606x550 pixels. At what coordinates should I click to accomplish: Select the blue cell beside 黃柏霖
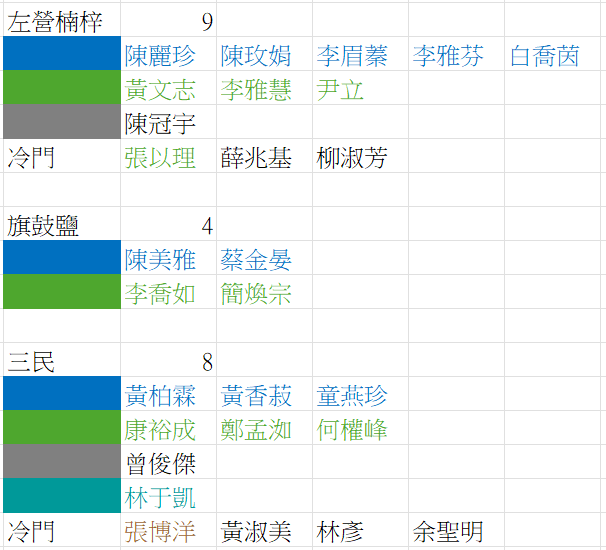[62, 393]
